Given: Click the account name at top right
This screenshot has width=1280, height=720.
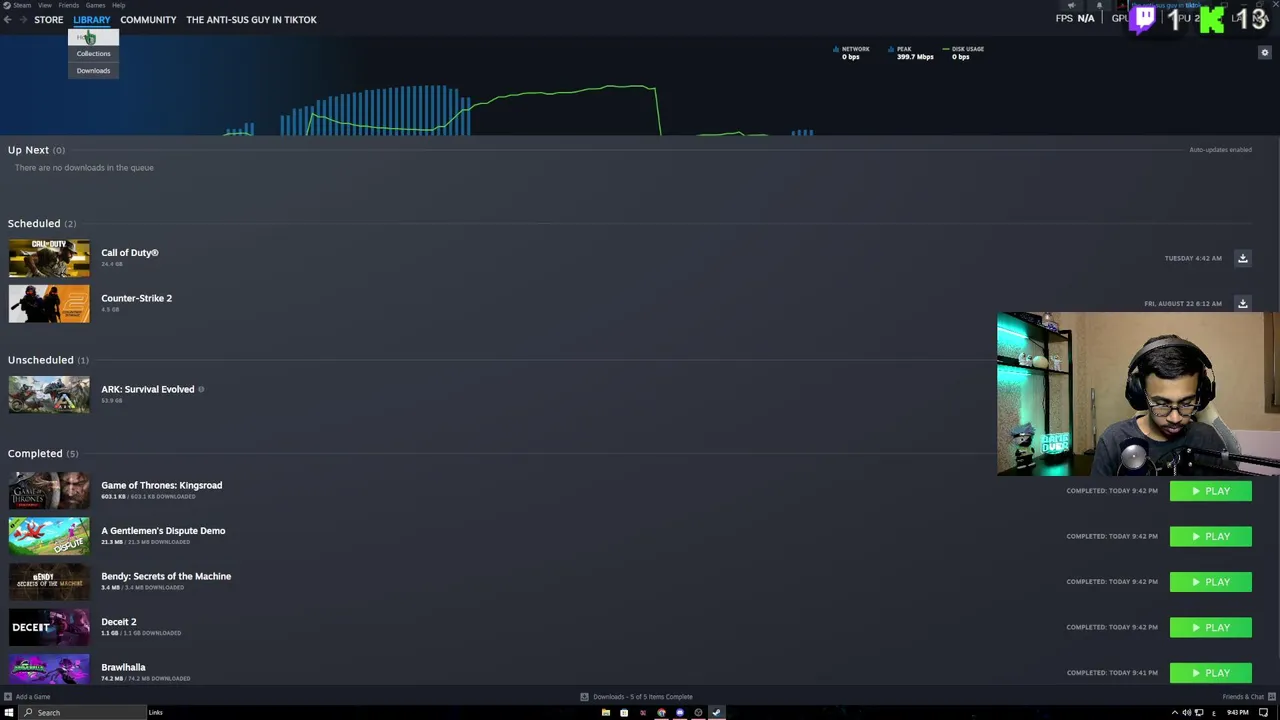Looking at the screenshot, I should (x=1165, y=5).
